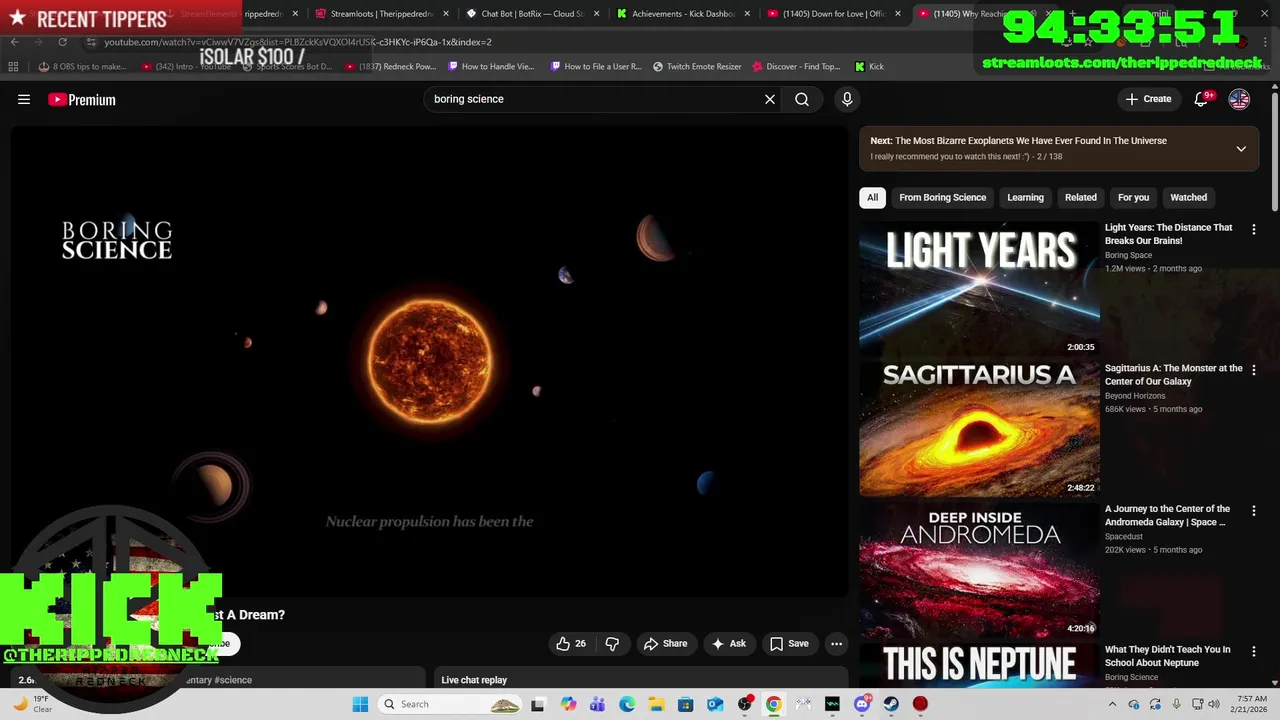1280x720 pixels.
Task: Play the Deep Inside Andromeda thumbnail
Action: pos(979,570)
